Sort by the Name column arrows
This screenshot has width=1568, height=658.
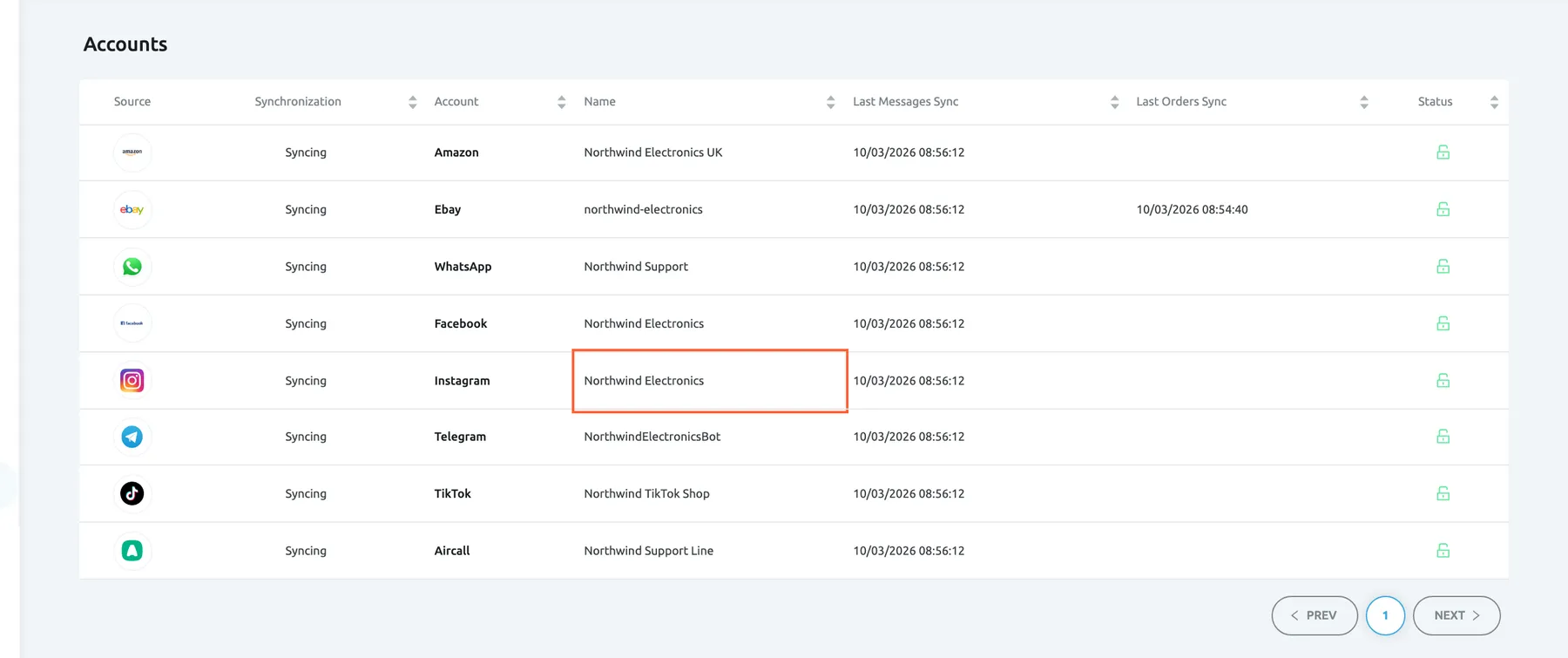click(x=831, y=102)
